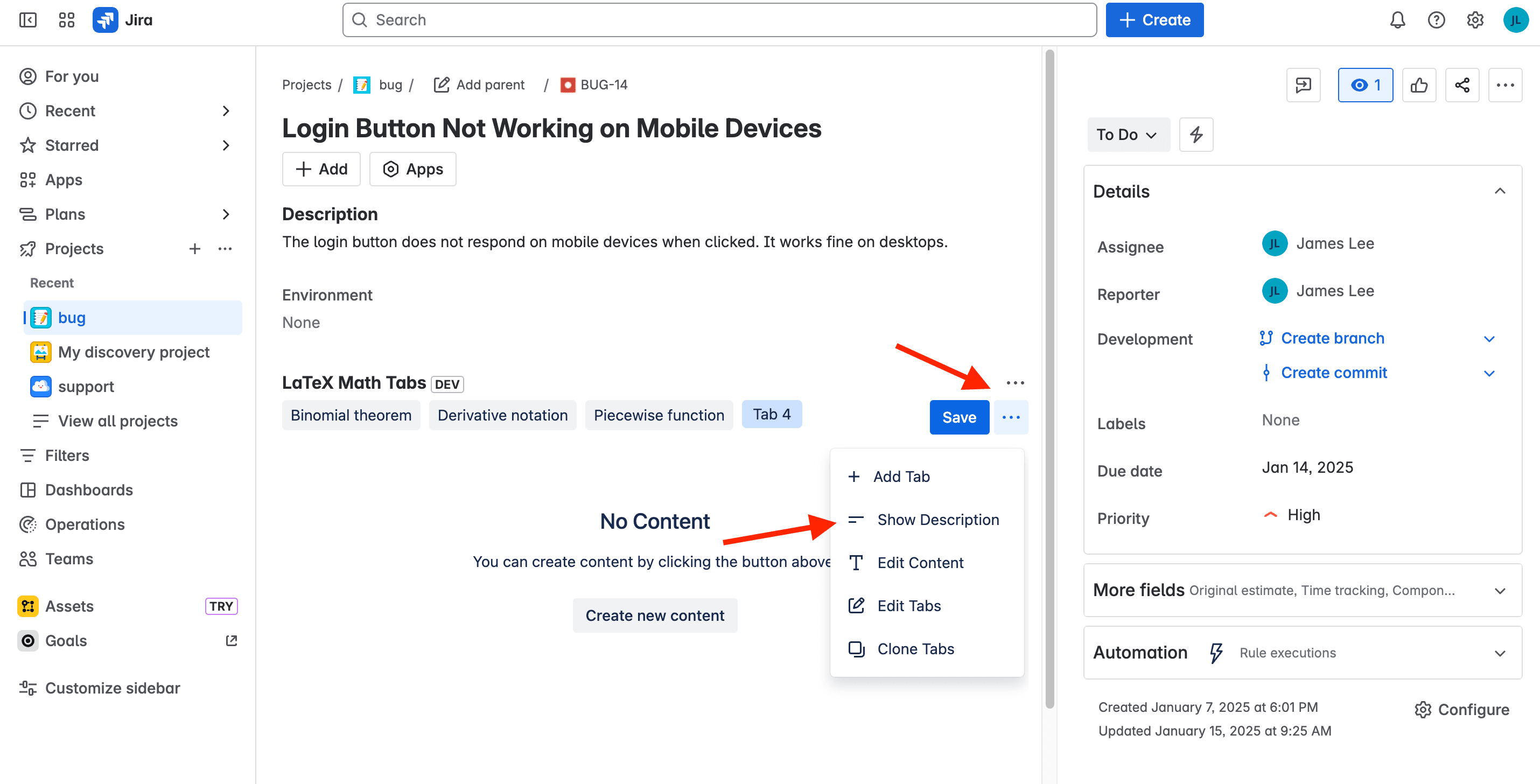Image resolution: width=1540 pixels, height=784 pixels.
Task: Click the High priority value
Action: (1303, 515)
